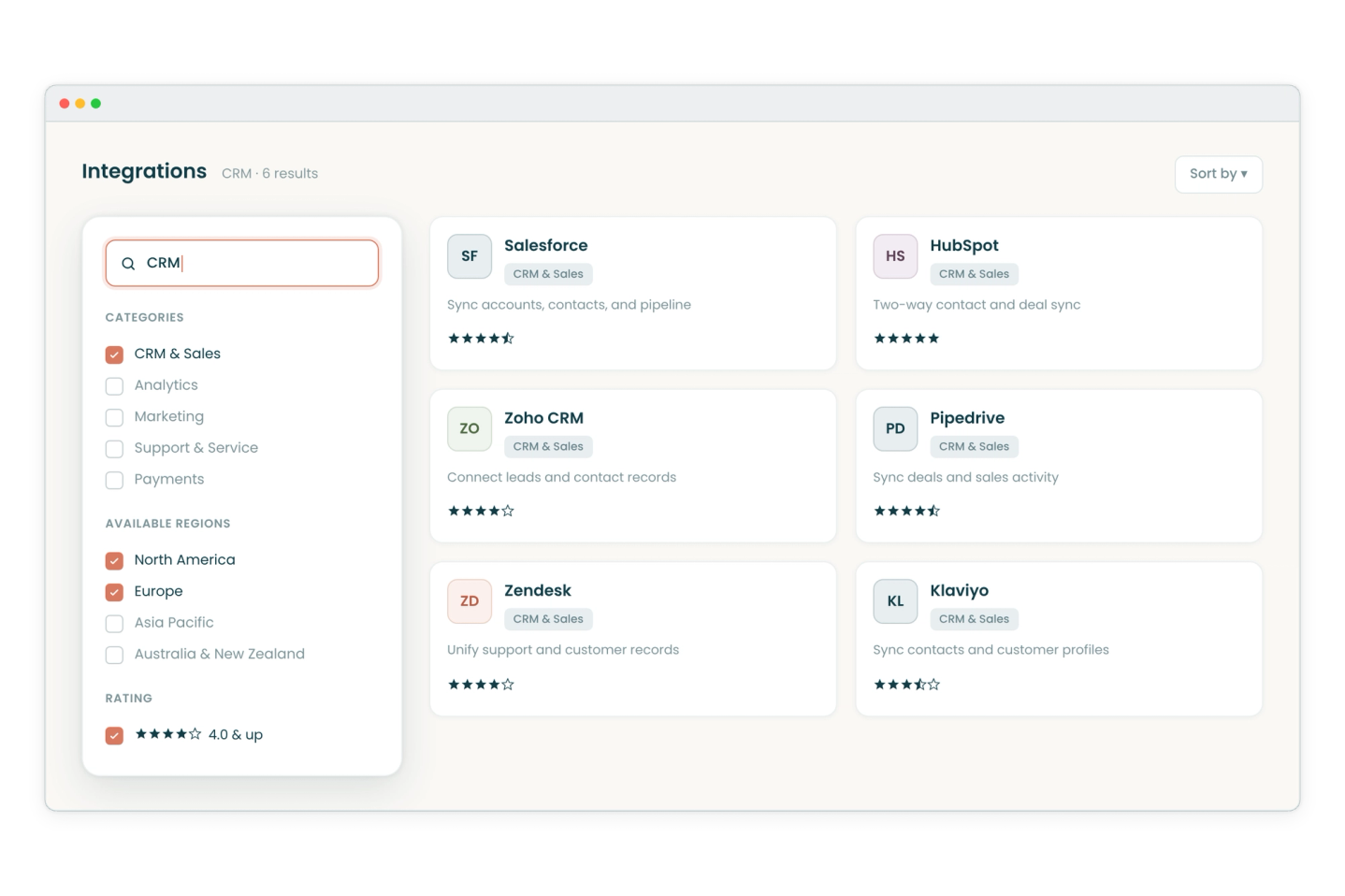Open the Zendesk integration title
Image resolution: width=1345 pixels, height=896 pixels.
pos(538,590)
